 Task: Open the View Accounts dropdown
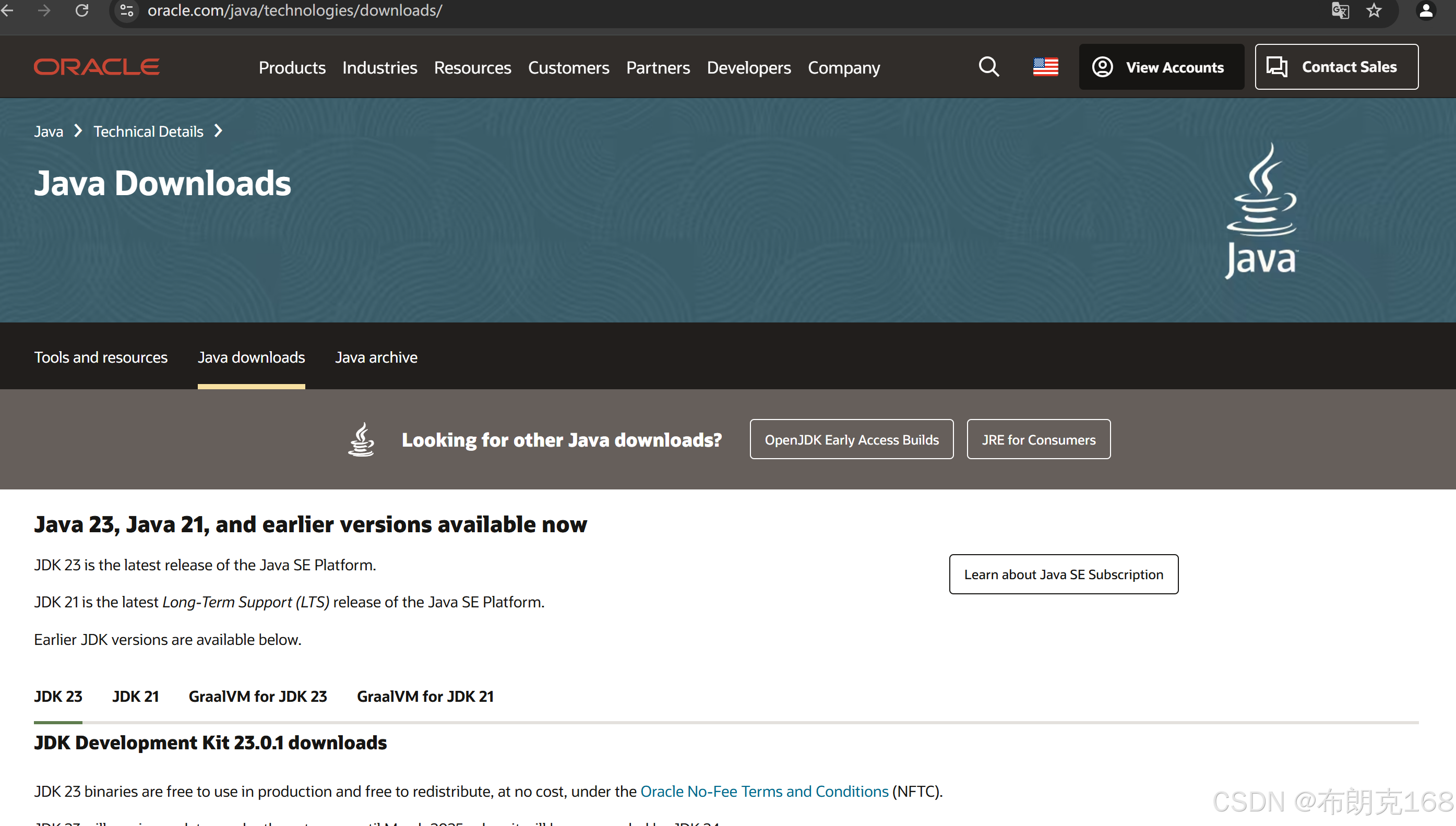[x=1161, y=67]
